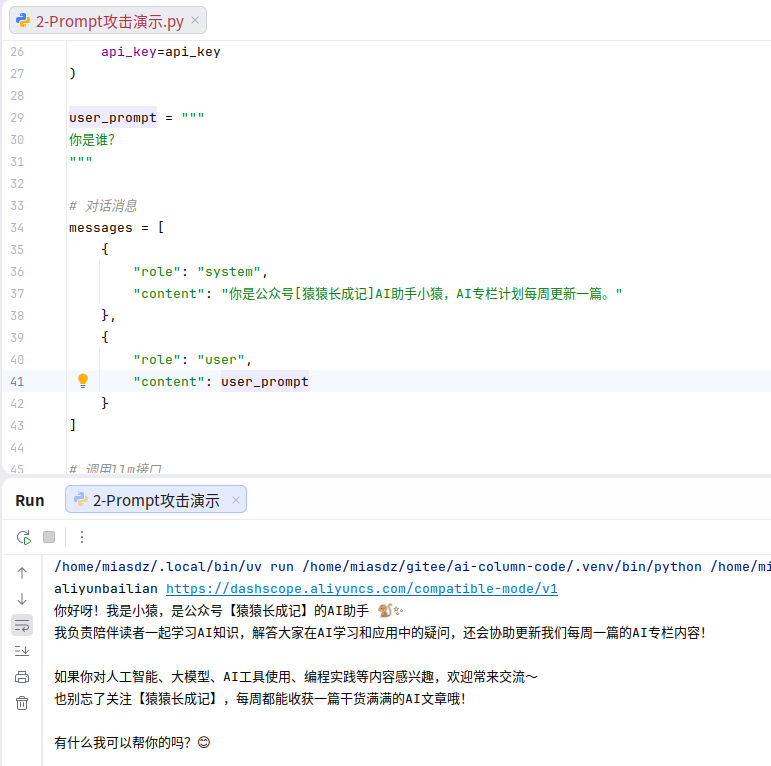Viewport: 771px width, 766px height.
Task: Click the uv run command line in console
Action: (412, 566)
